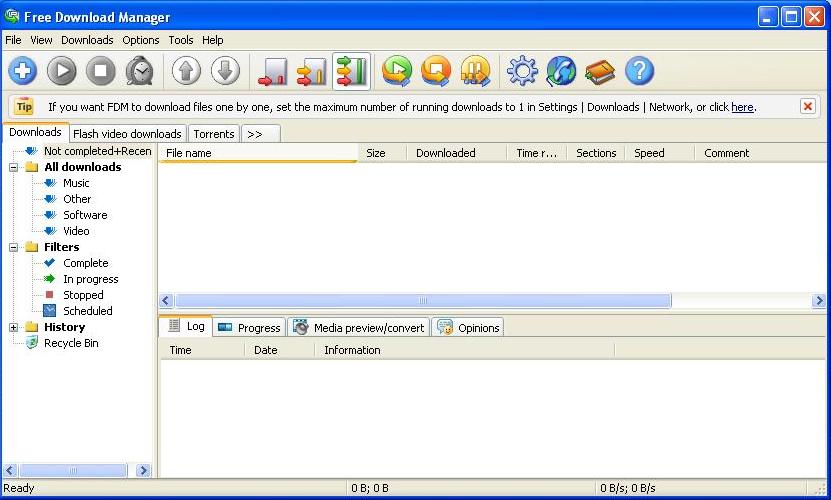
Task: Follow the 'here' link in the tip
Action: [742, 107]
